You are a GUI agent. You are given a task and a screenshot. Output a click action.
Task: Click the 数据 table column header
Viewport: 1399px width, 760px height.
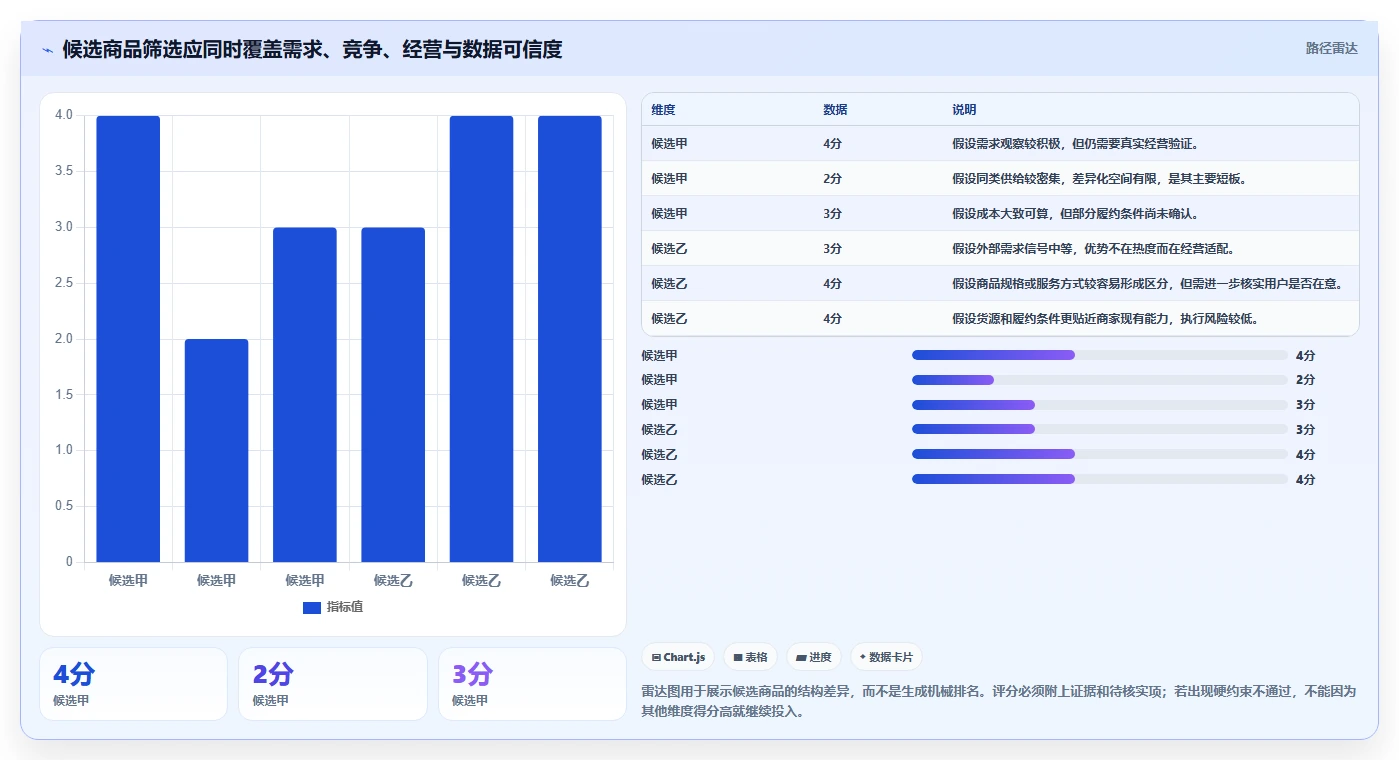(x=835, y=109)
